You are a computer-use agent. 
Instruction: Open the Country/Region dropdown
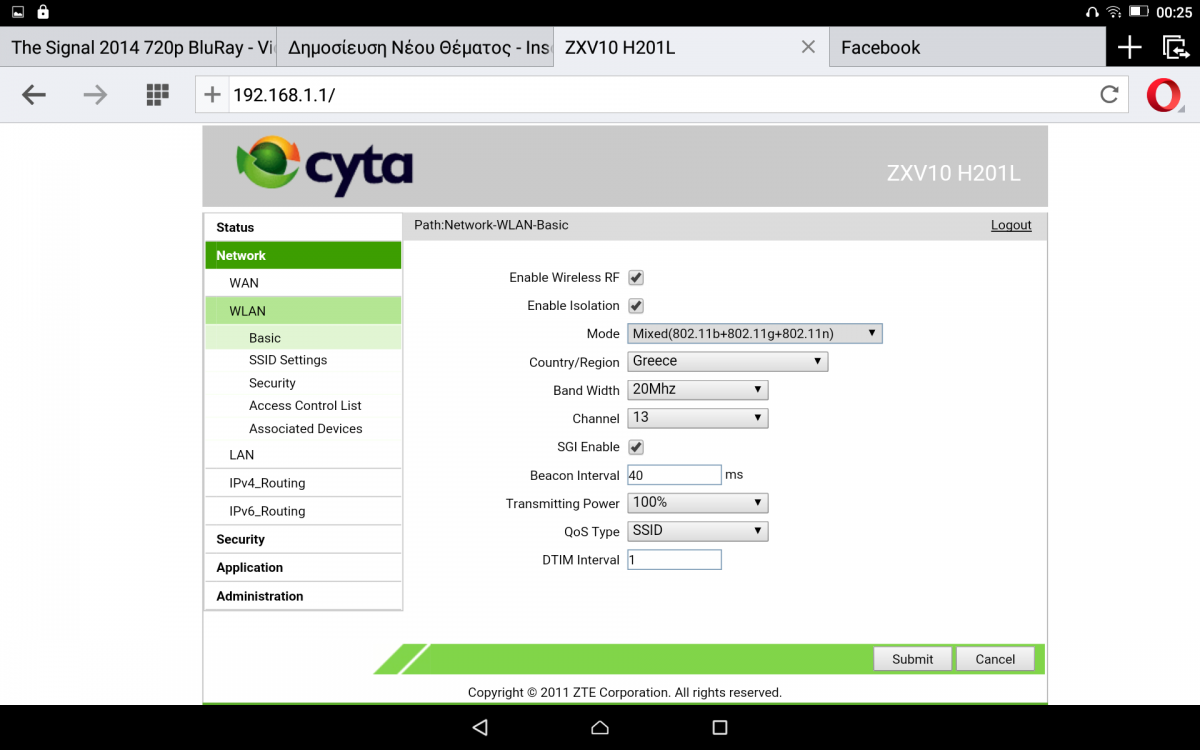[727, 361]
